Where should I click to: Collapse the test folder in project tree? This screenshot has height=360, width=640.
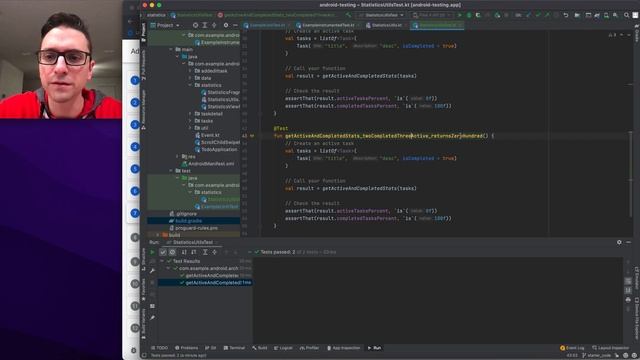pyautogui.click(x=171, y=171)
